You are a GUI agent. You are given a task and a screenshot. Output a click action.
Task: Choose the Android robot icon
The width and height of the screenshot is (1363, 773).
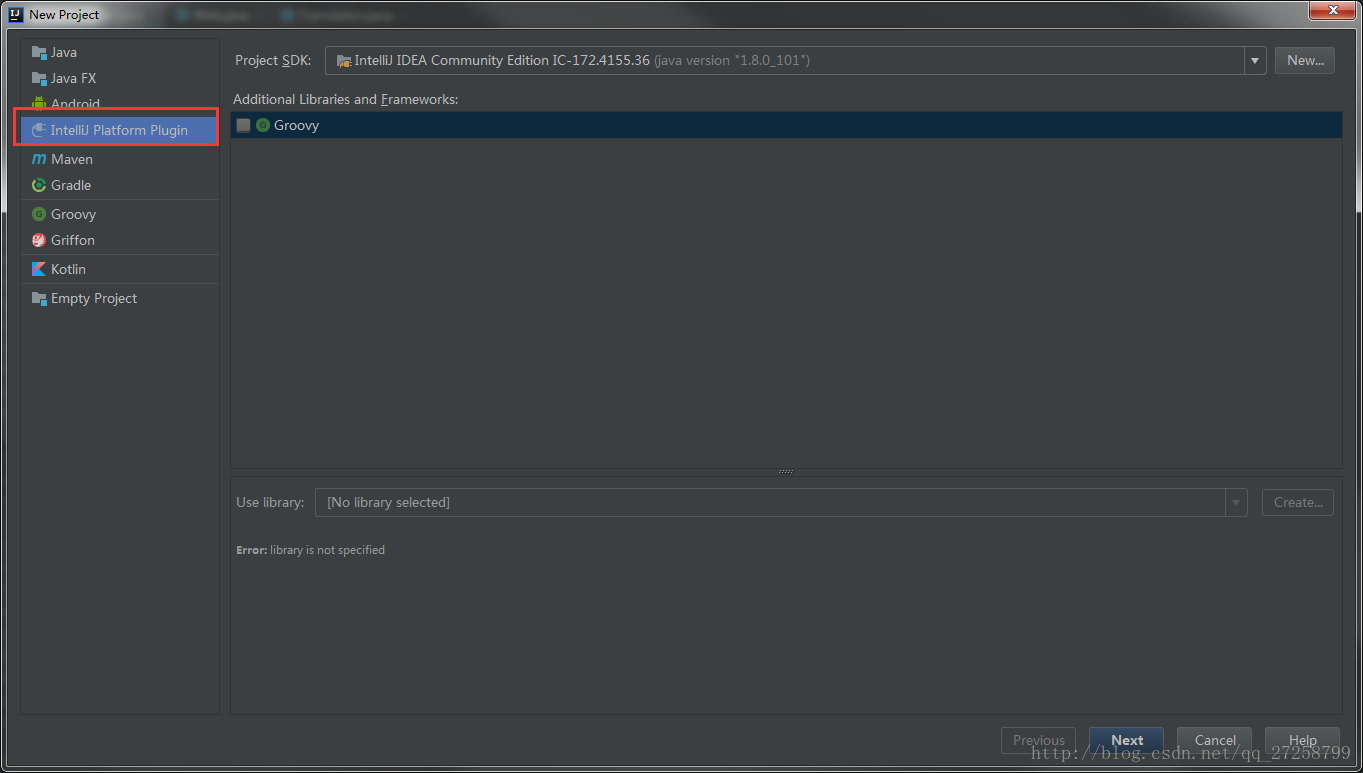(x=39, y=104)
